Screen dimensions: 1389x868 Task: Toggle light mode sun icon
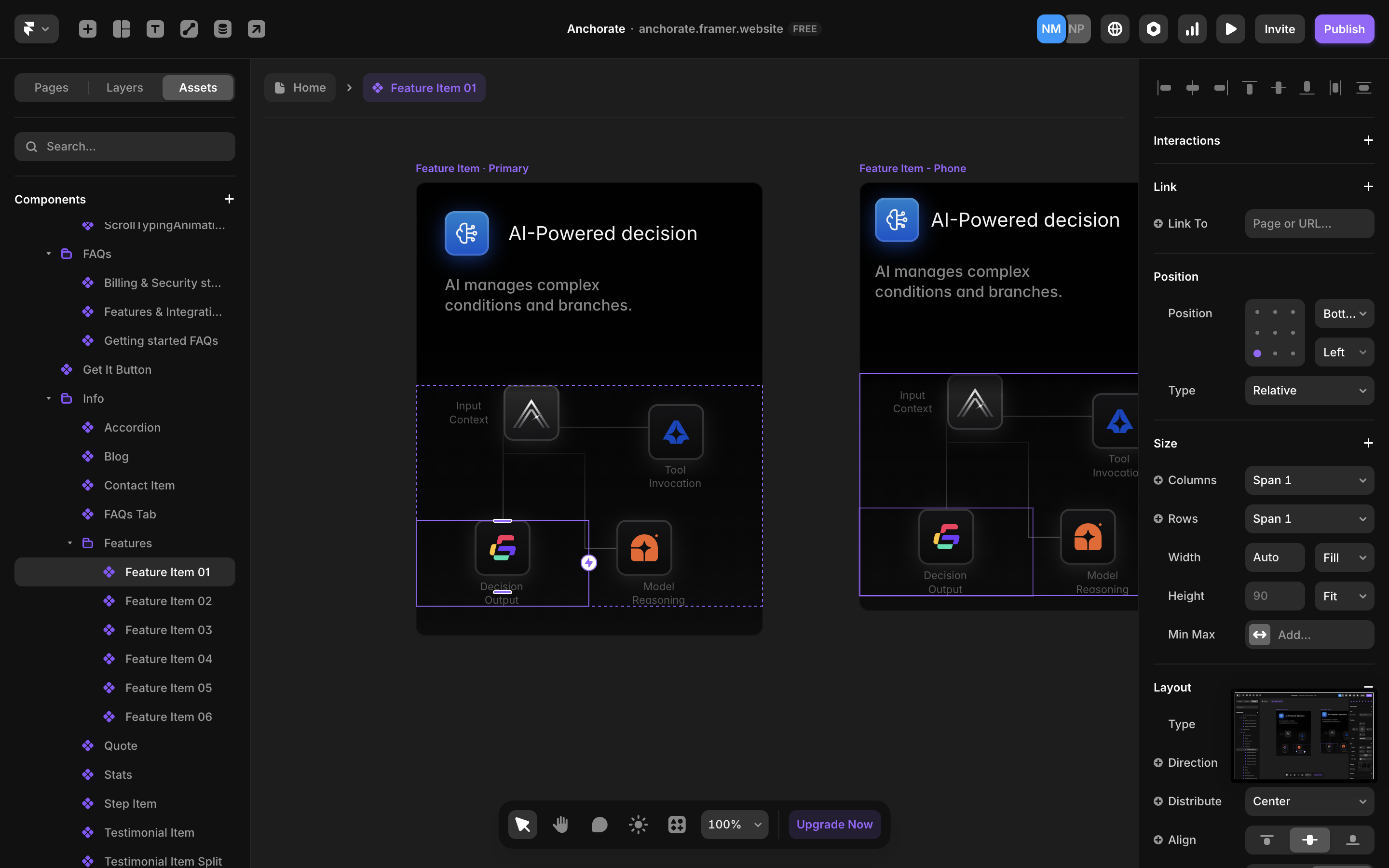click(x=638, y=825)
